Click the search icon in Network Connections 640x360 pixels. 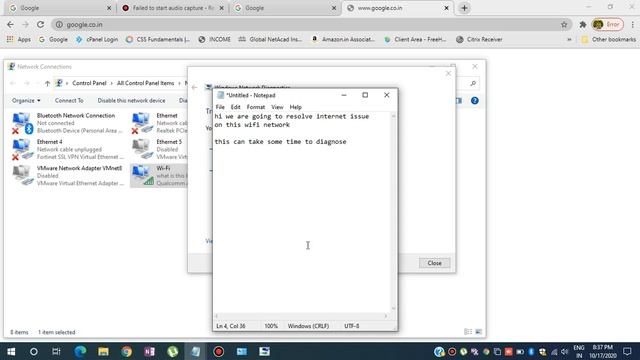click(473, 83)
